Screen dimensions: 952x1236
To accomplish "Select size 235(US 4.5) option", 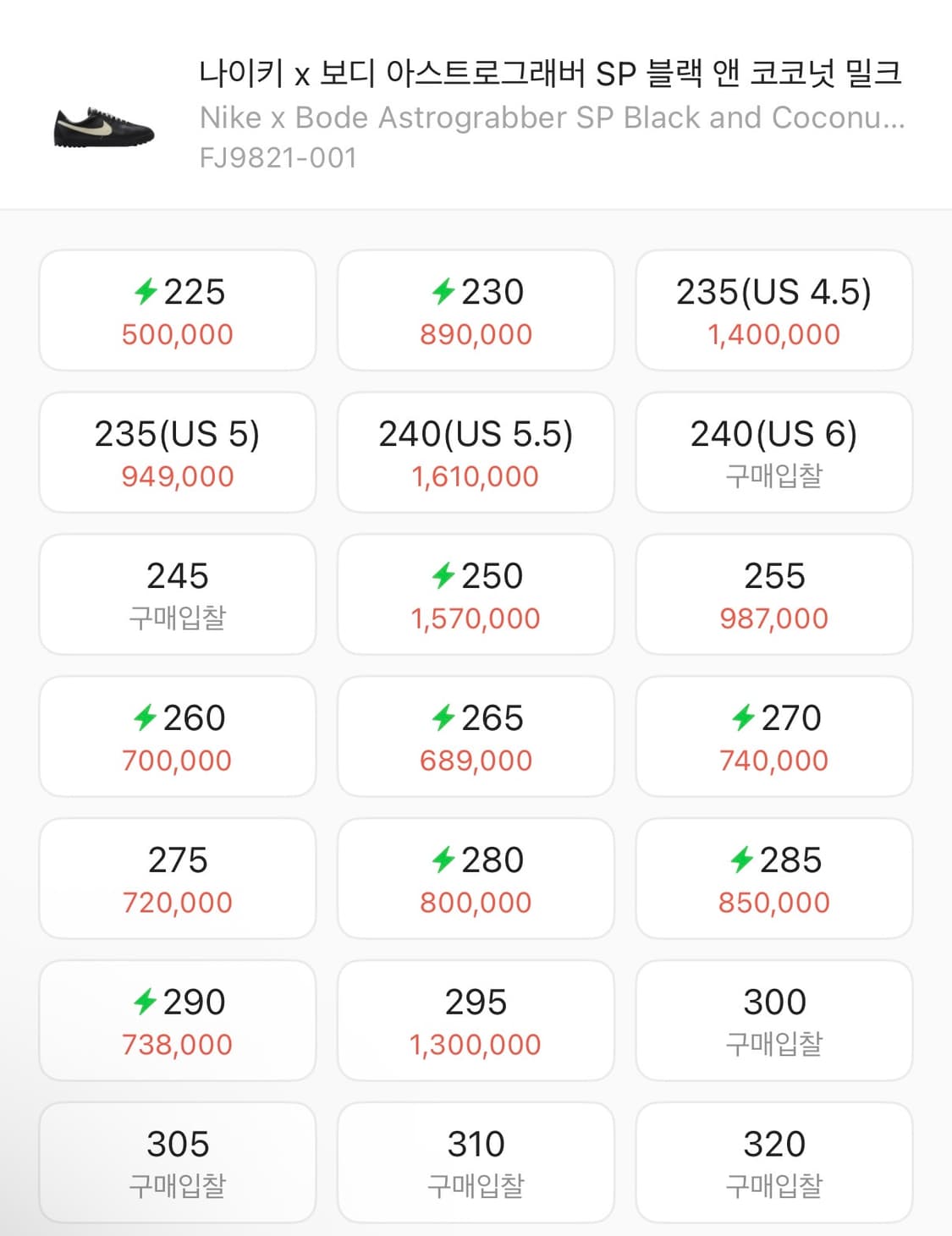I will 773,310.
